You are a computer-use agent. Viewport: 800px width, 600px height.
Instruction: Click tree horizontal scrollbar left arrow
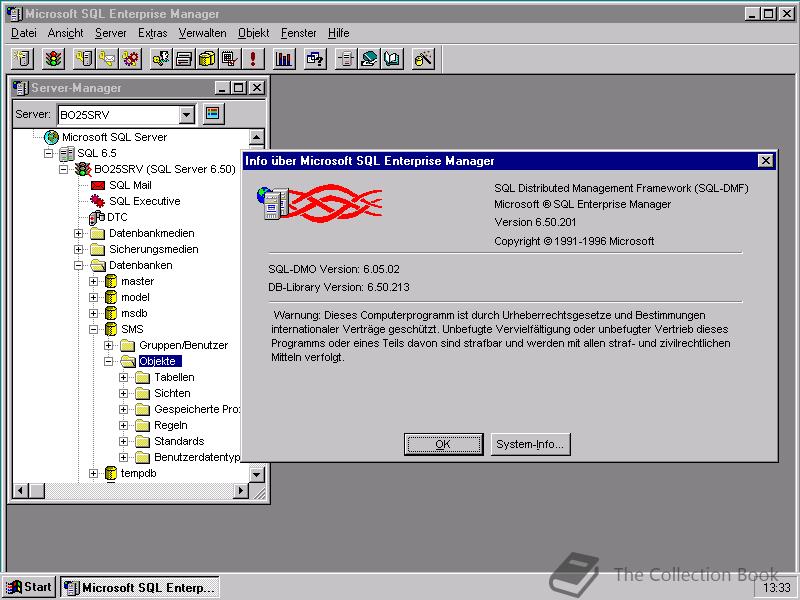[x=20, y=491]
